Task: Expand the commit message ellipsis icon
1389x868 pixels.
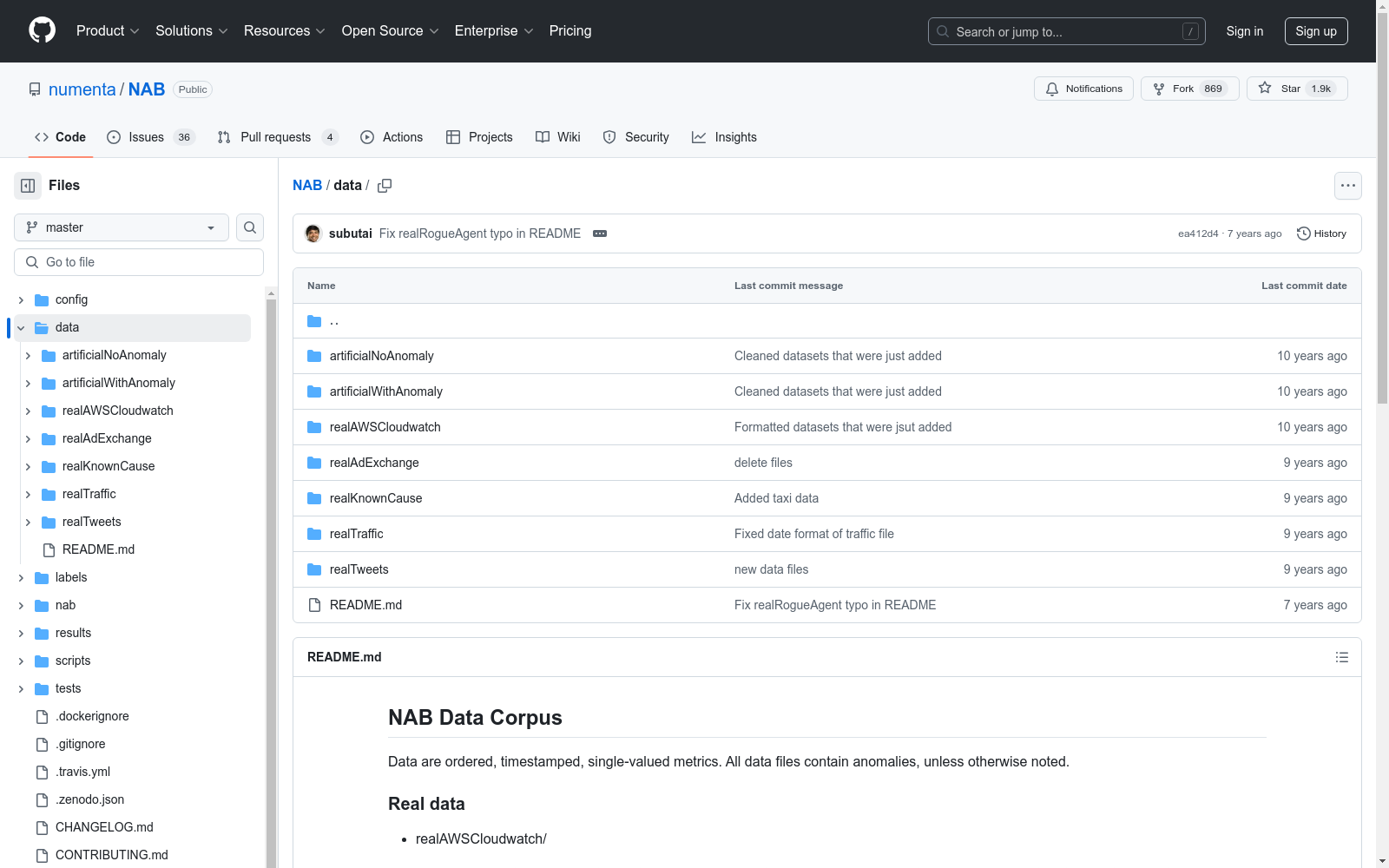Action: [x=600, y=233]
